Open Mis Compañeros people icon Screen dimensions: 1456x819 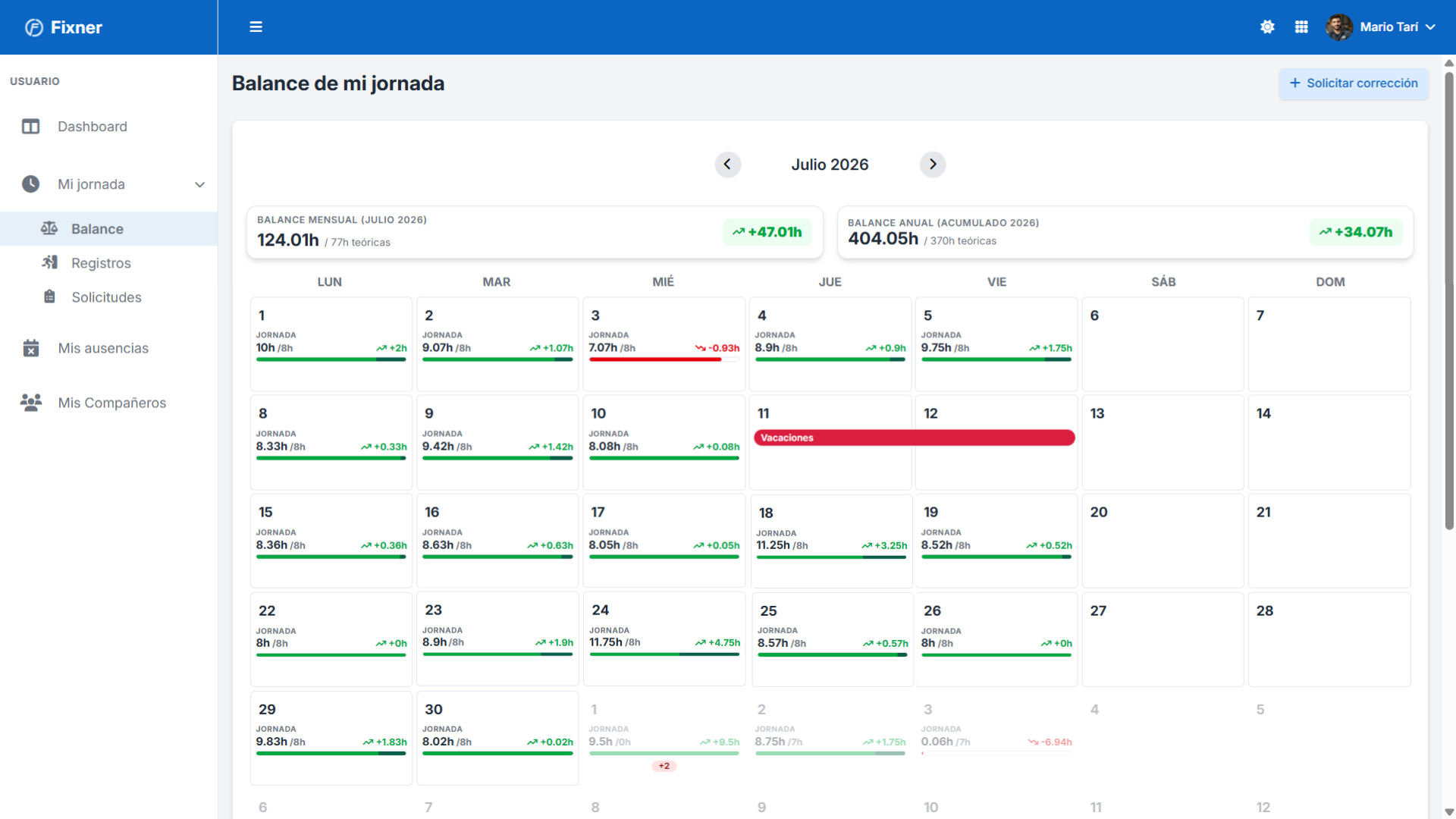31,403
